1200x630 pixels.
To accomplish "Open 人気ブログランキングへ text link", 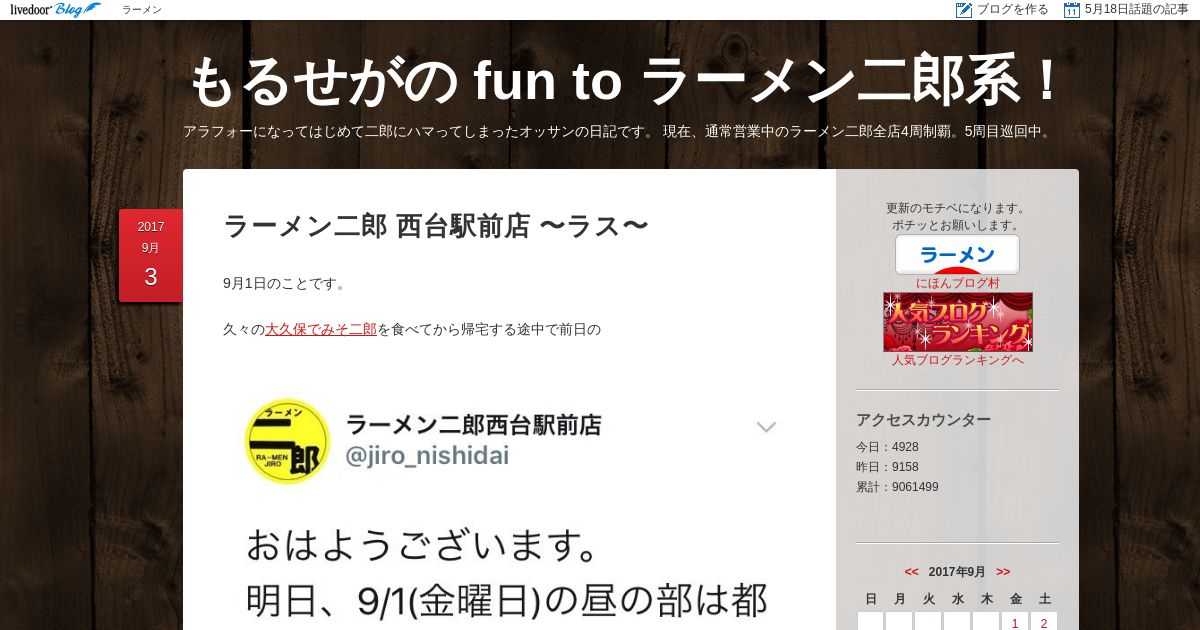I will [958, 360].
